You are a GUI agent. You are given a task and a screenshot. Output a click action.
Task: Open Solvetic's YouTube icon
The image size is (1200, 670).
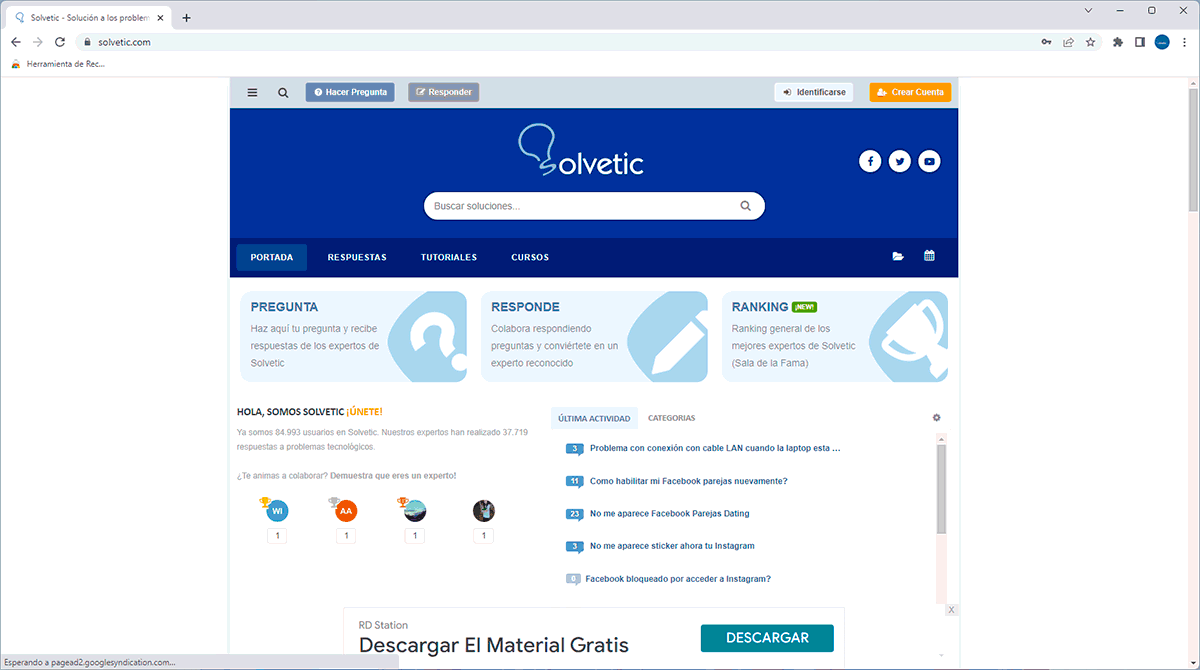pyautogui.click(x=929, y=161)
